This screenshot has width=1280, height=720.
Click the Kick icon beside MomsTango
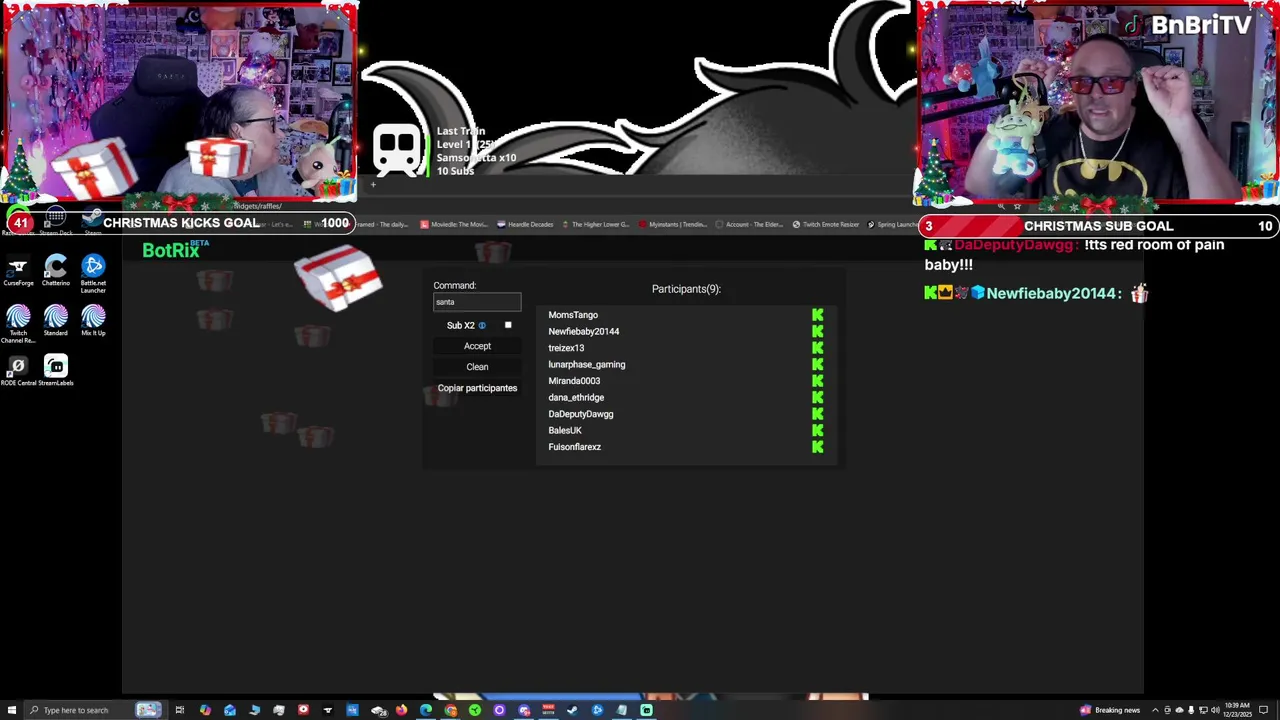(x=817, y=315)
